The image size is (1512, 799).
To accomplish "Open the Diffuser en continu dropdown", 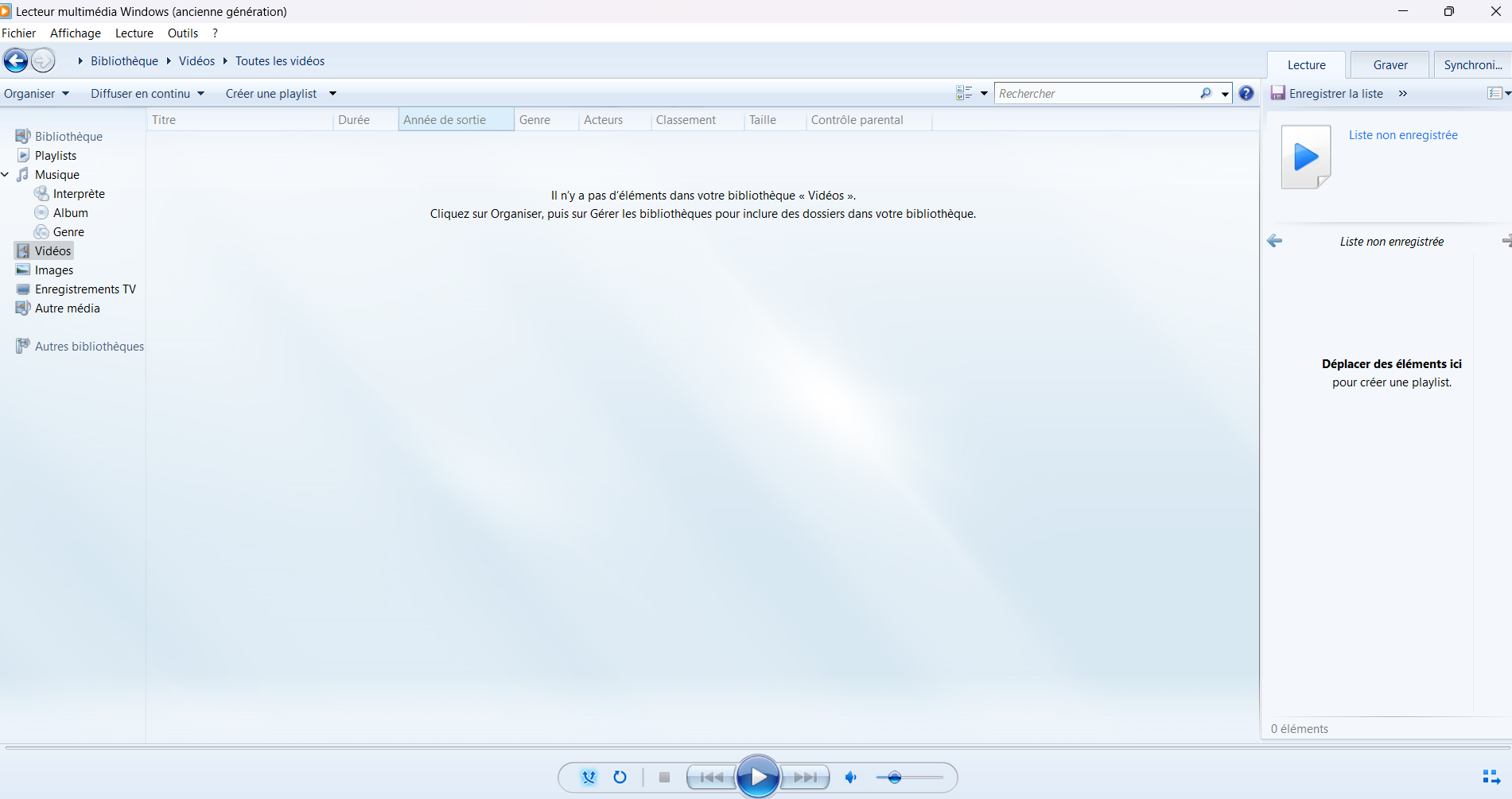I will click(147, 93).
